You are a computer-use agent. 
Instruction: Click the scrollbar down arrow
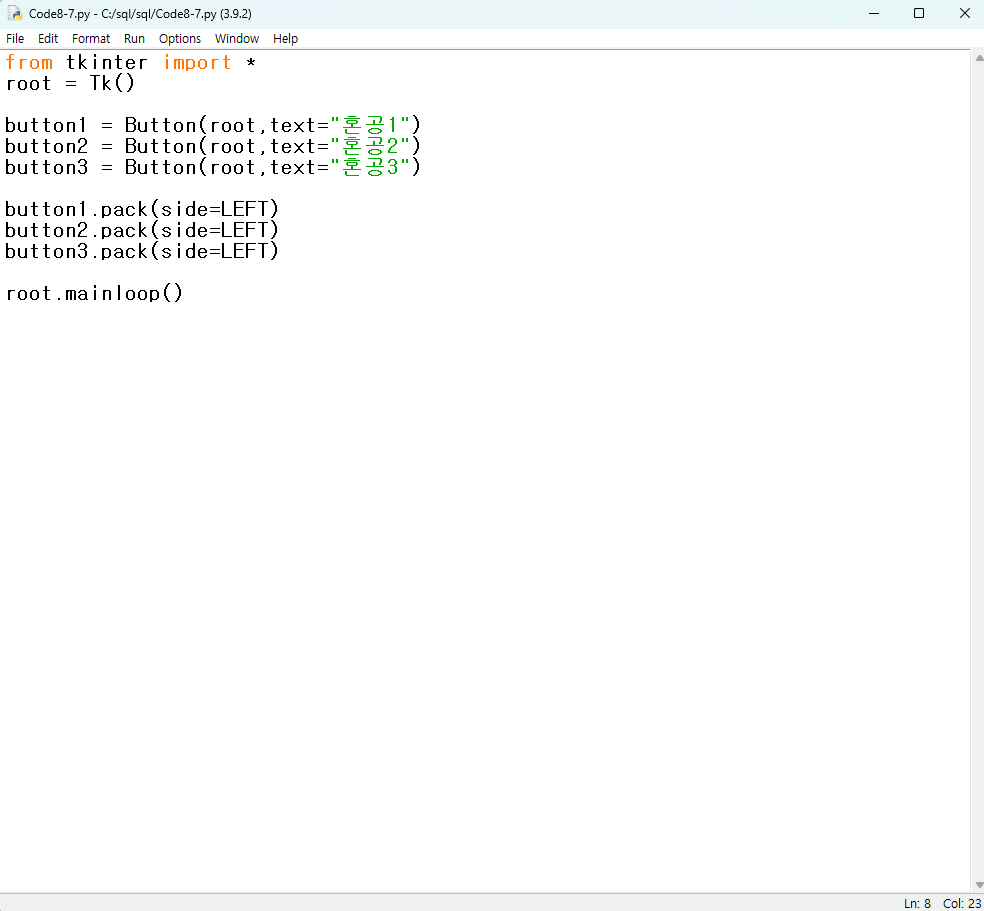click(x=978, y=885)
